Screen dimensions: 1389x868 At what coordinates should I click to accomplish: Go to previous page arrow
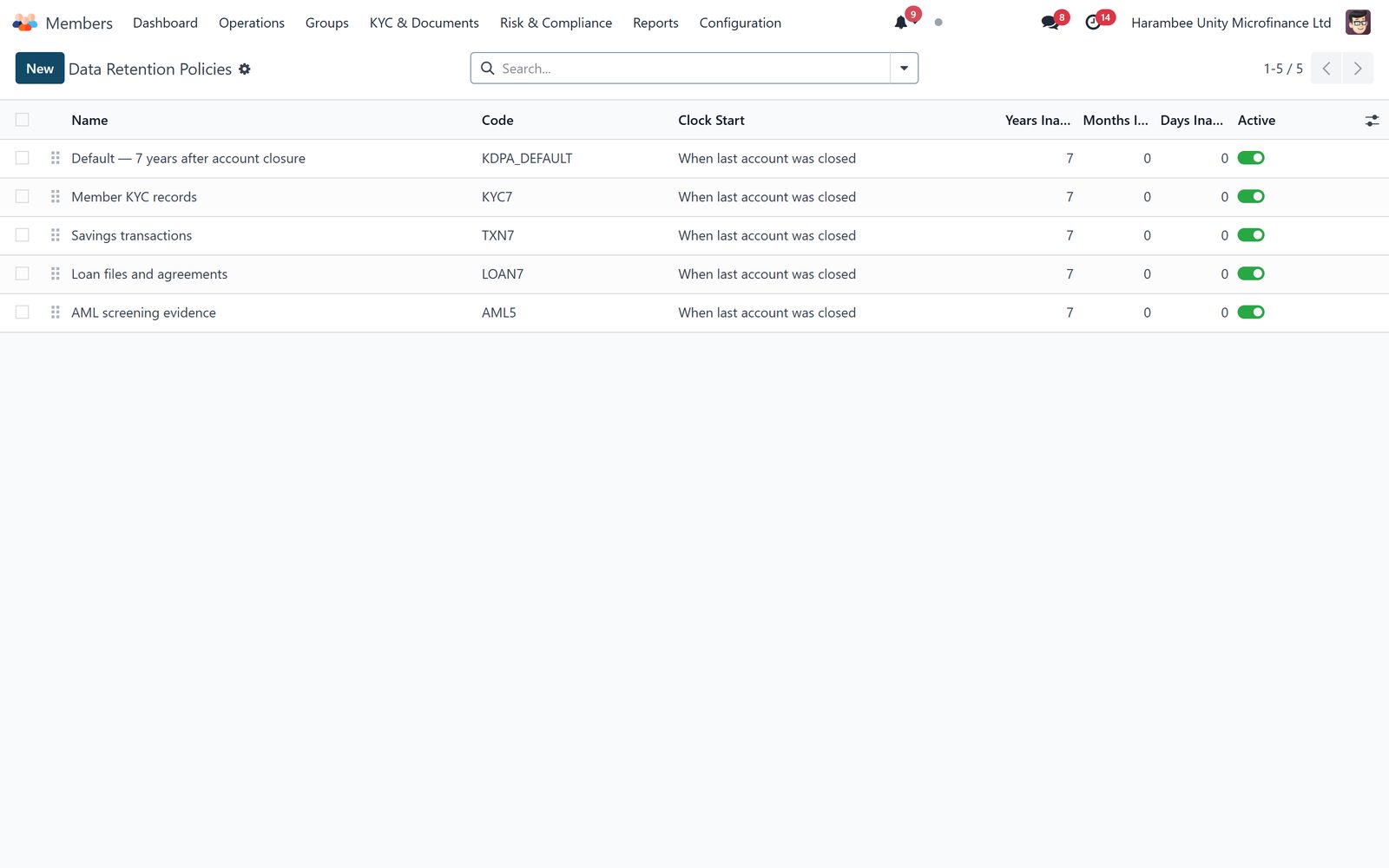[1326, 69]
